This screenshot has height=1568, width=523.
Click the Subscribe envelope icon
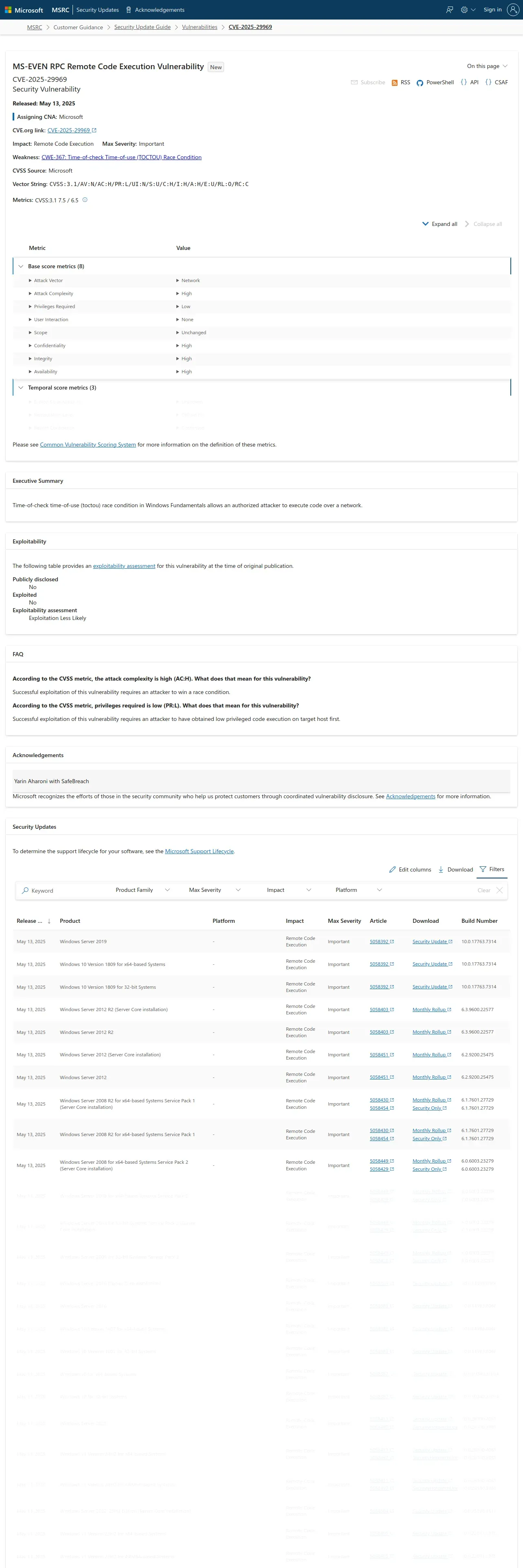pos(354,82)
